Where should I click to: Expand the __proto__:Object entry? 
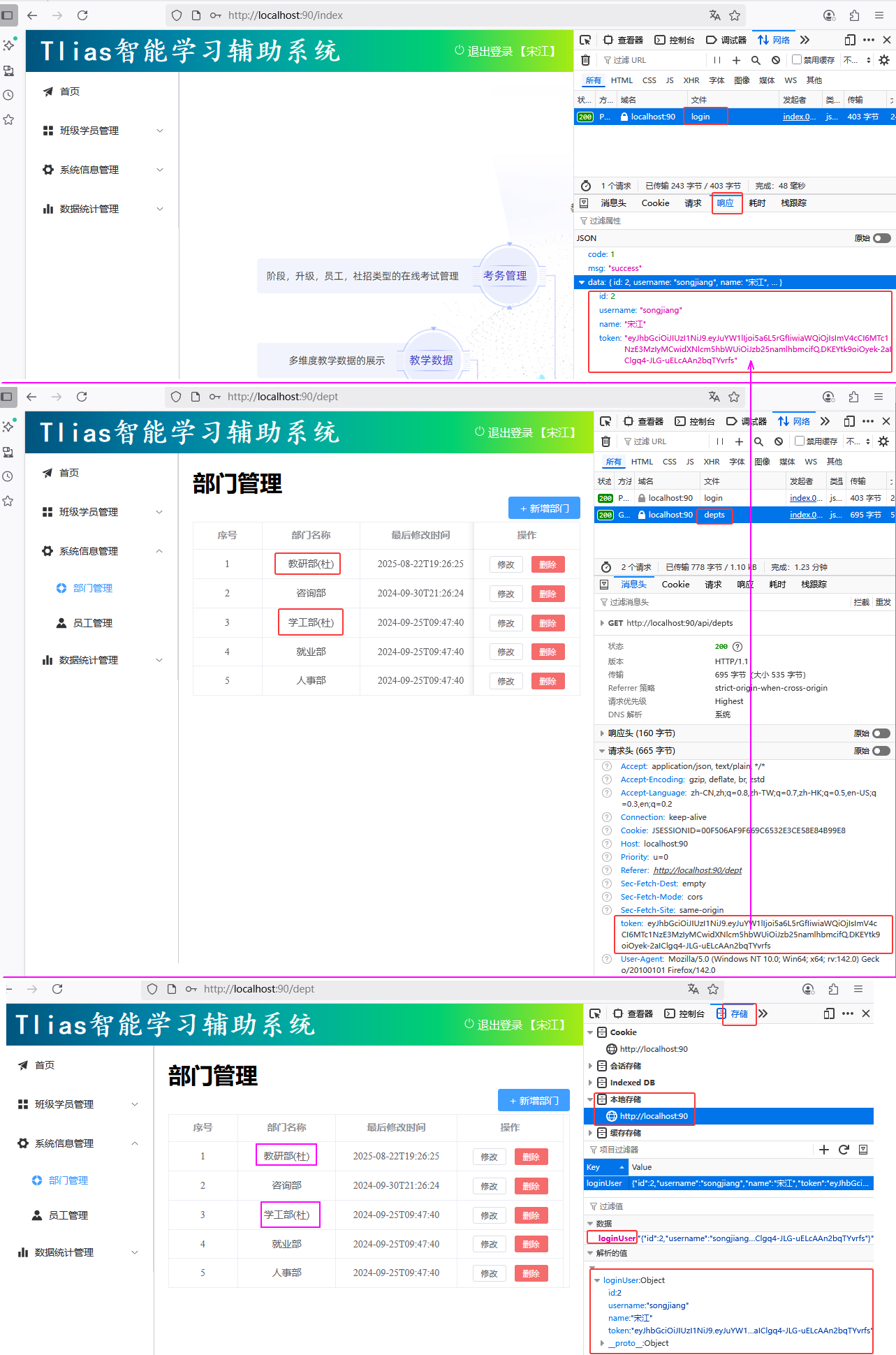(x=602, y=1343)
